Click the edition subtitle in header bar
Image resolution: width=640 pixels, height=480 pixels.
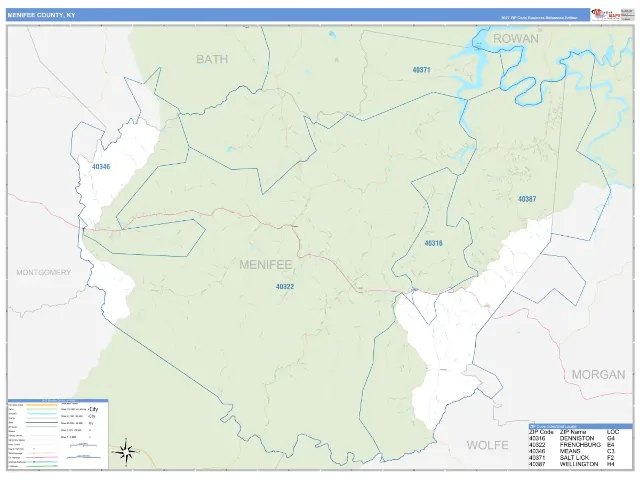(x=539, y=18)
